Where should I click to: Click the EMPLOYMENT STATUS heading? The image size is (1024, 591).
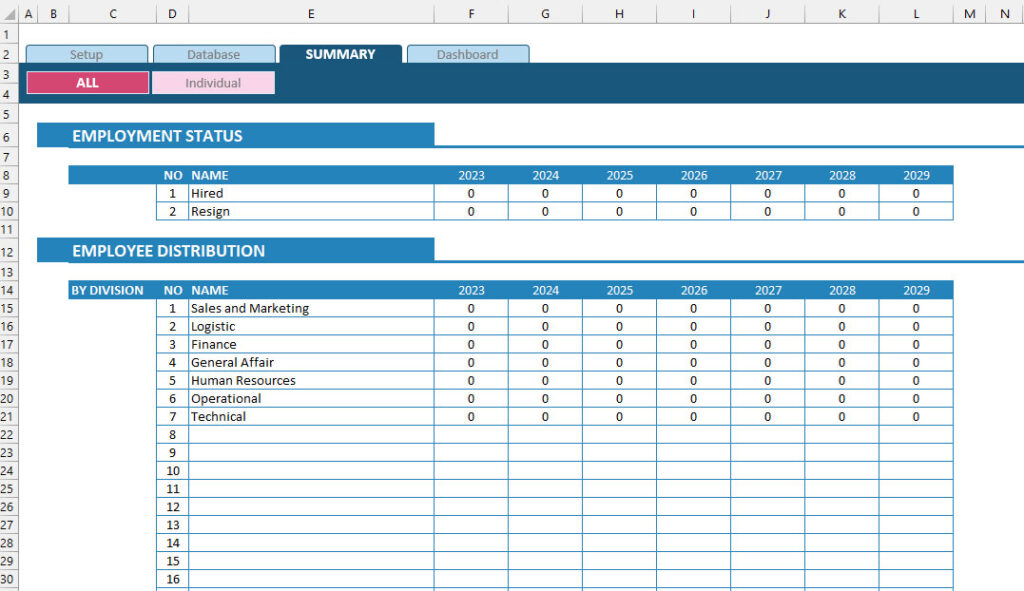157,136
